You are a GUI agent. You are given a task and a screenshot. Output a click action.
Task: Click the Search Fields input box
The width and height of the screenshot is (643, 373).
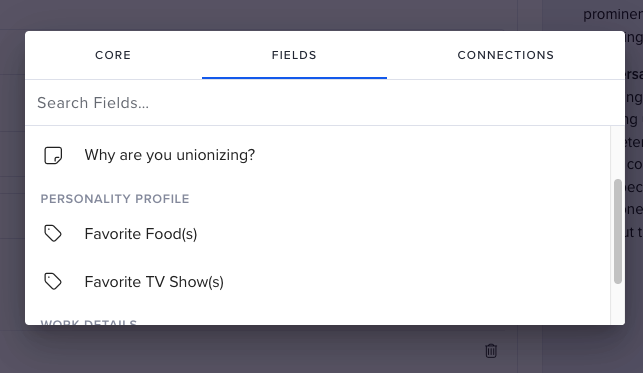point(324,102)
